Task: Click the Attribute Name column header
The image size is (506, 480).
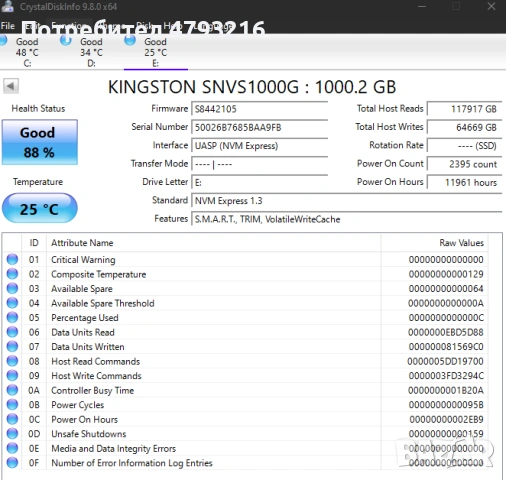Action: coord(214,243)
